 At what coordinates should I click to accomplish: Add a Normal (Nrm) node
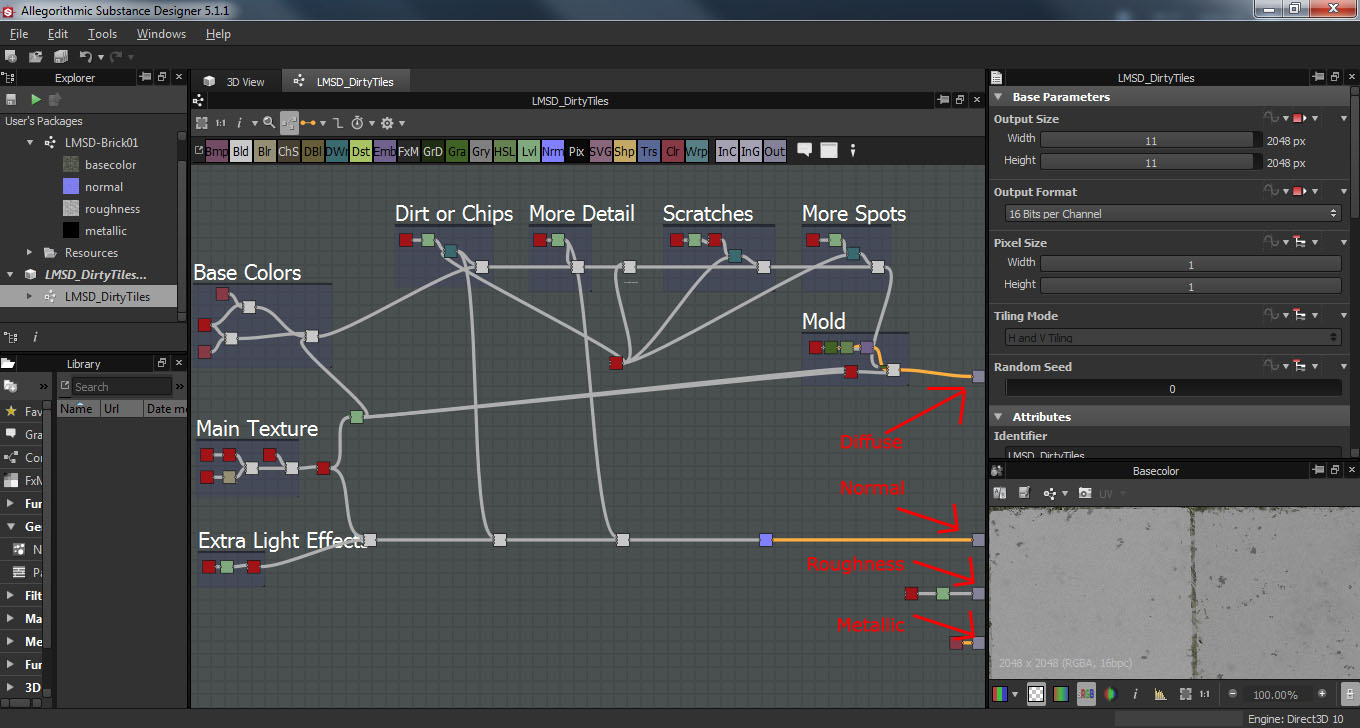[x=553, y=151]
